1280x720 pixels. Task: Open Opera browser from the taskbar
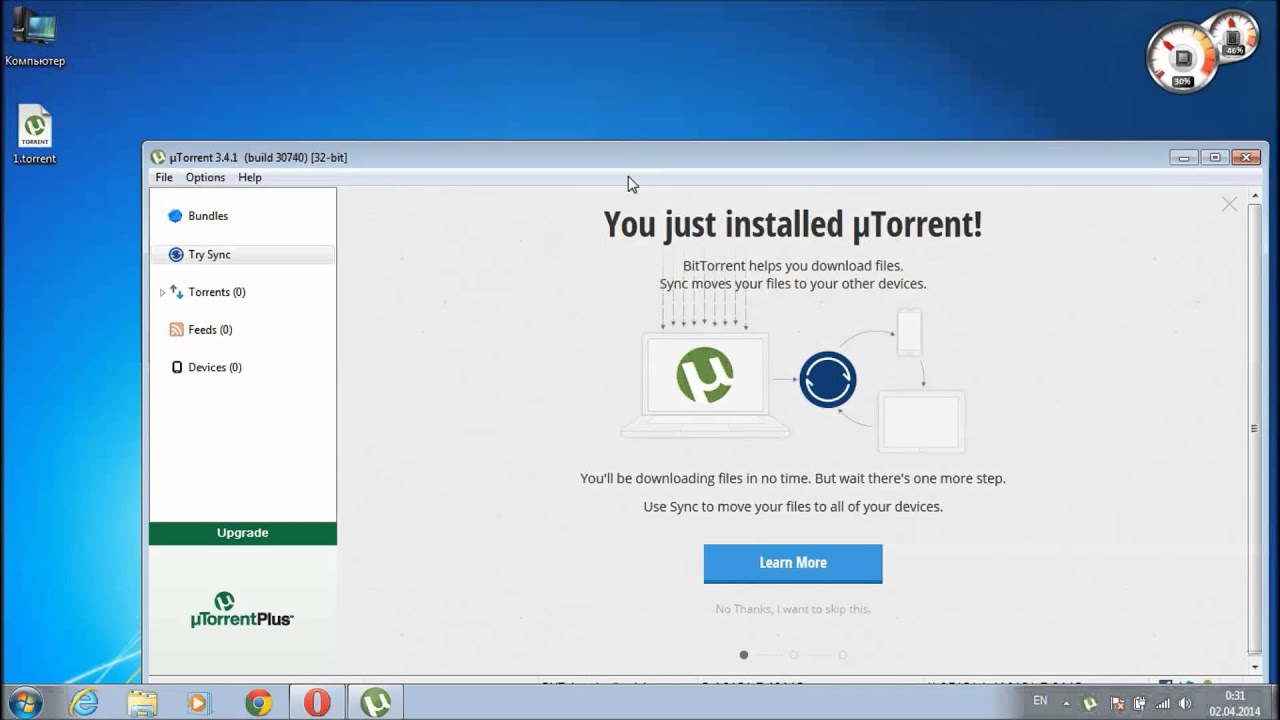[317, 703]
